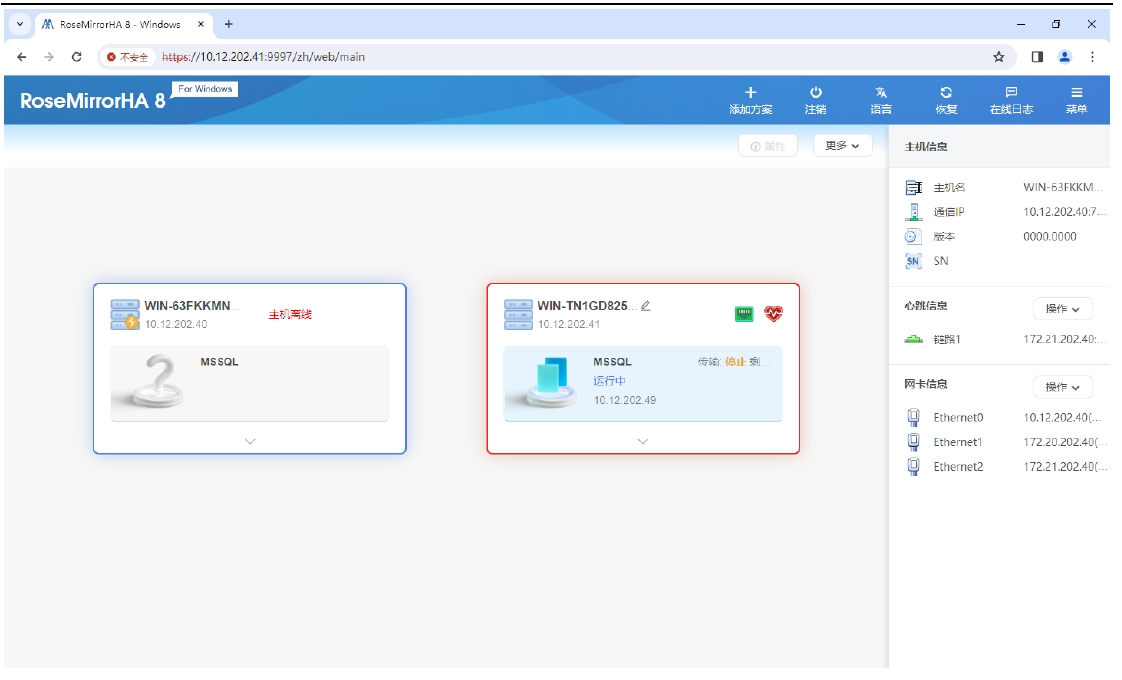Focus the address bar URL

[263, 57]
